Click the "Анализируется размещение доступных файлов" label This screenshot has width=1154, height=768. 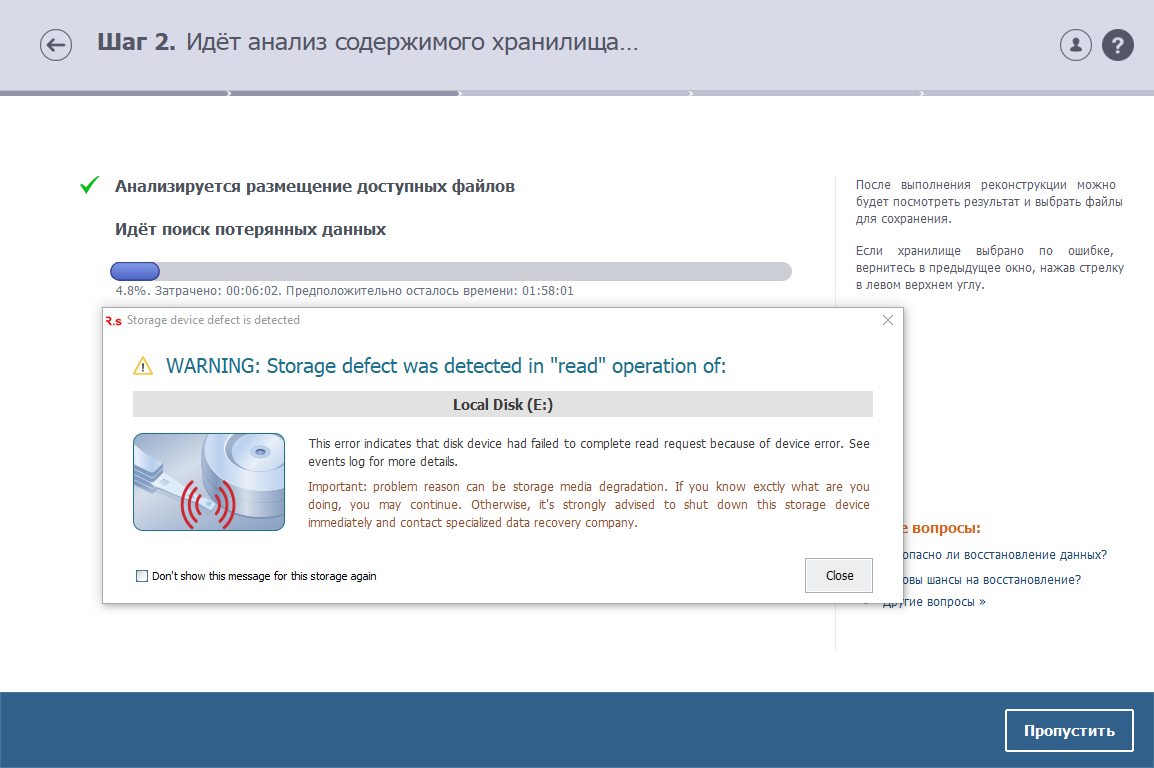pos(314,186)
